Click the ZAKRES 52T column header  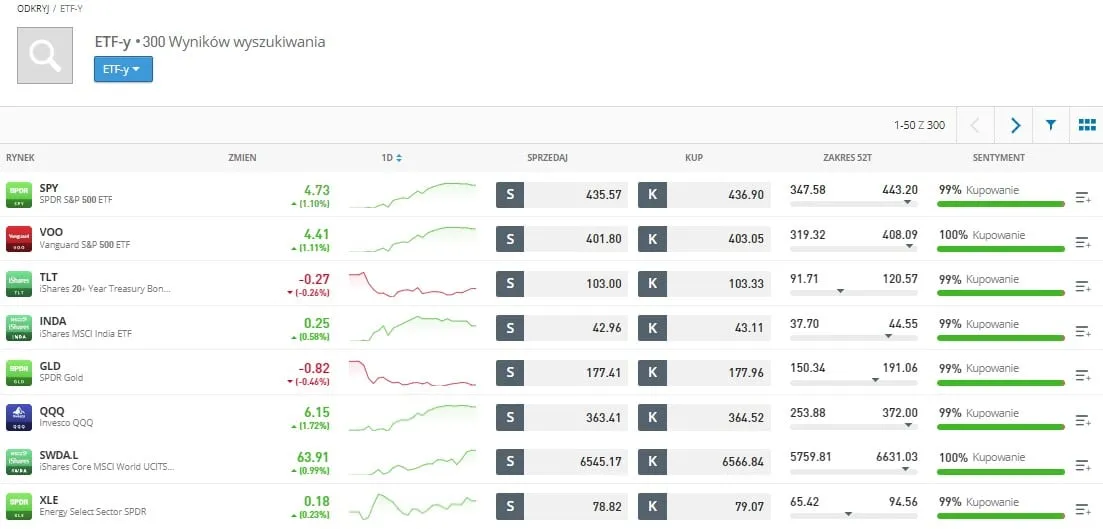(848, 158)
